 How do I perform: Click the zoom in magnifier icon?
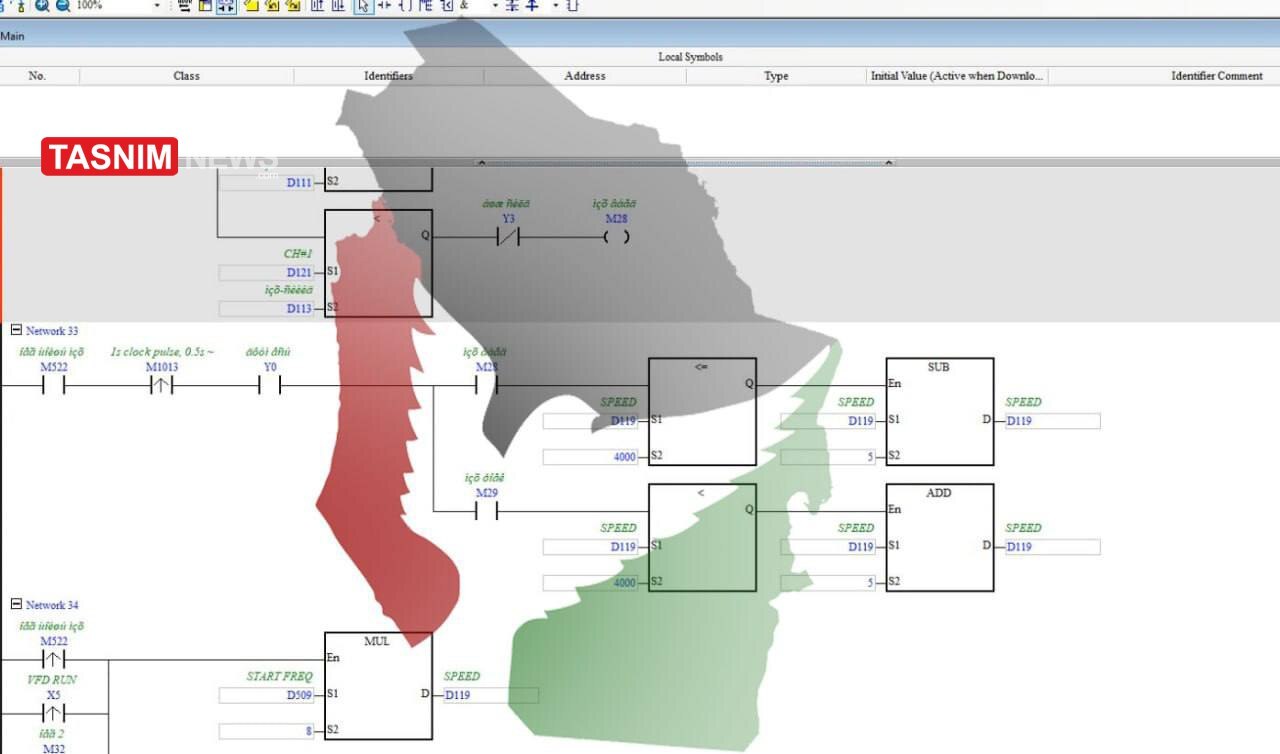(42, 6)
